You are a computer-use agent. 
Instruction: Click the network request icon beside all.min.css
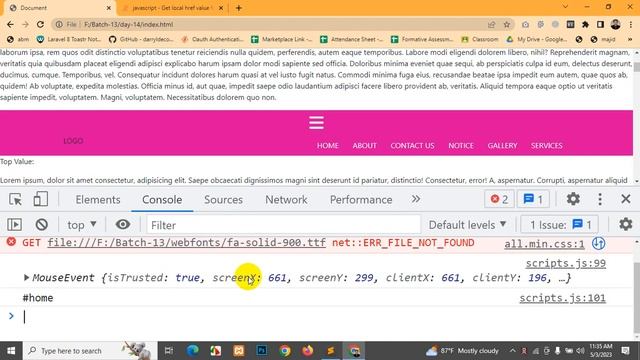pos(598,244)
